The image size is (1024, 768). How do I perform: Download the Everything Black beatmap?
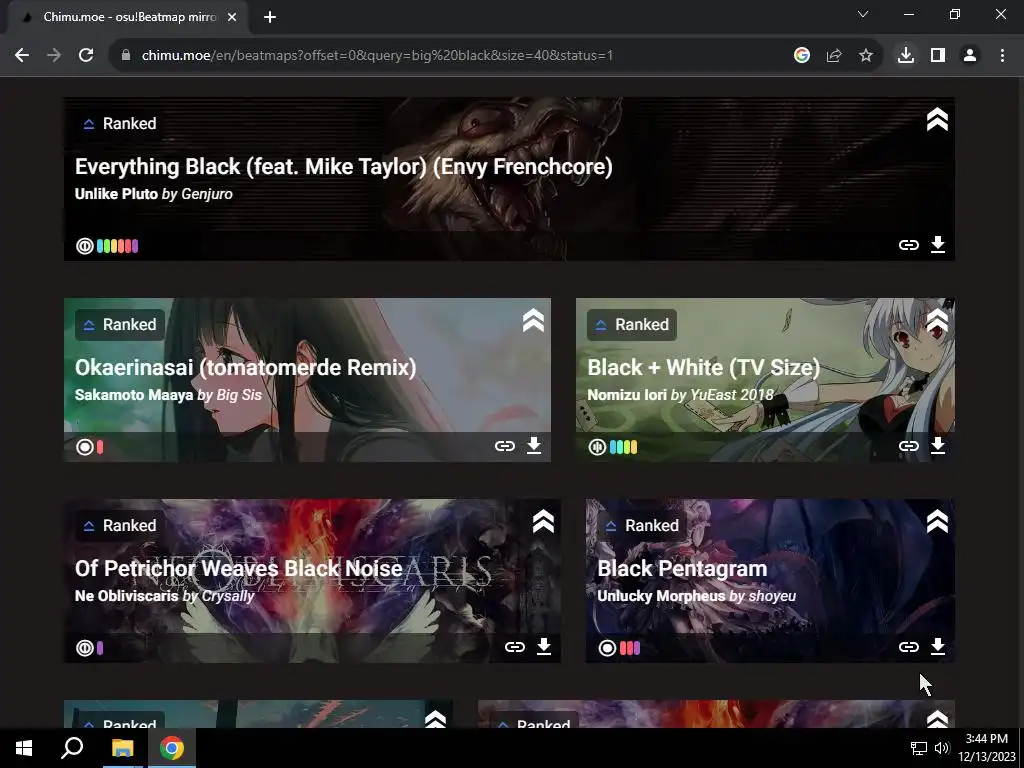click(938, 244)
